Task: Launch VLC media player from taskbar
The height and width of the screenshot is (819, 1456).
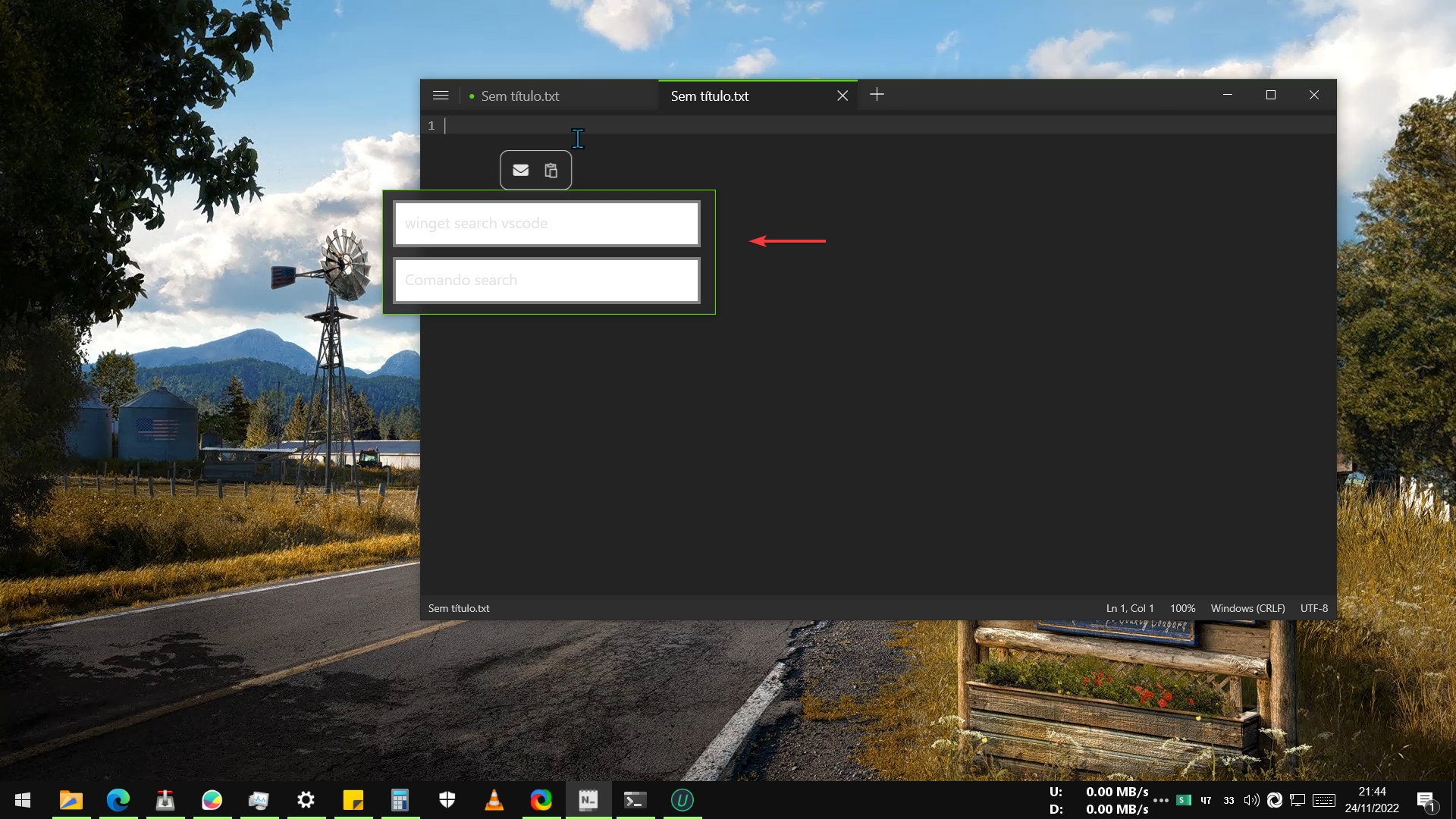Action: click(x=494, y=800)
